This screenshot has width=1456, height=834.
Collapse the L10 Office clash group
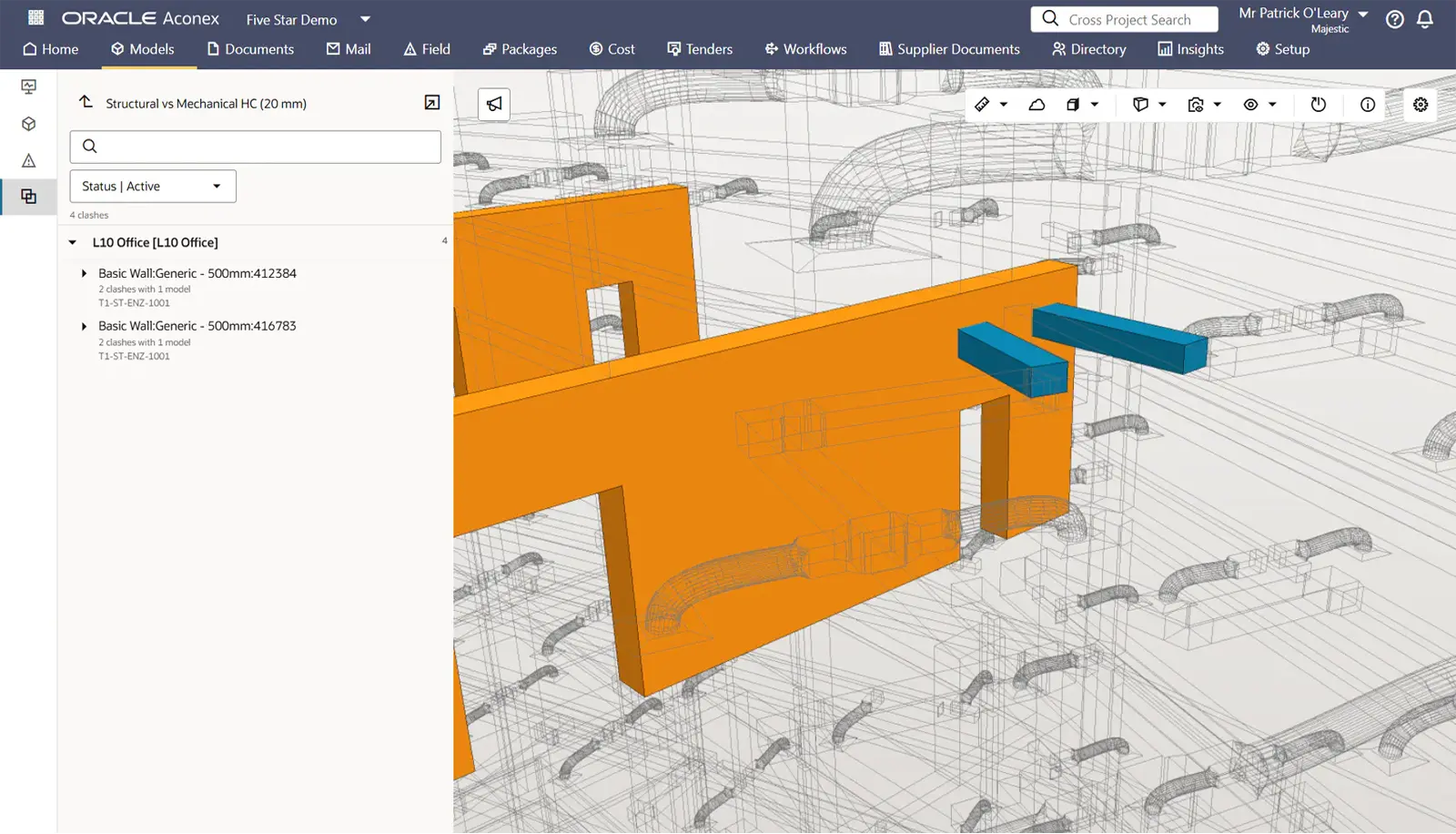[73, 242]
